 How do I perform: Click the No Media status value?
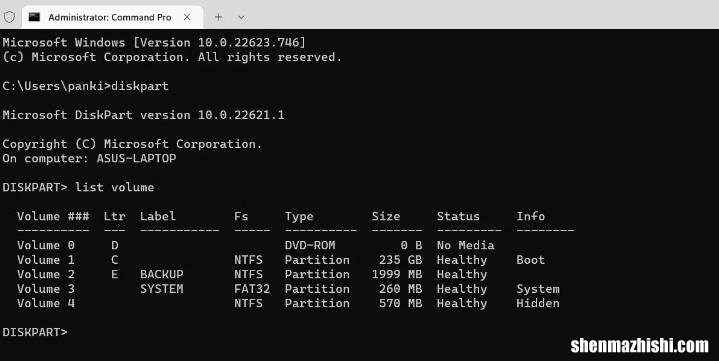click(465, 245)
